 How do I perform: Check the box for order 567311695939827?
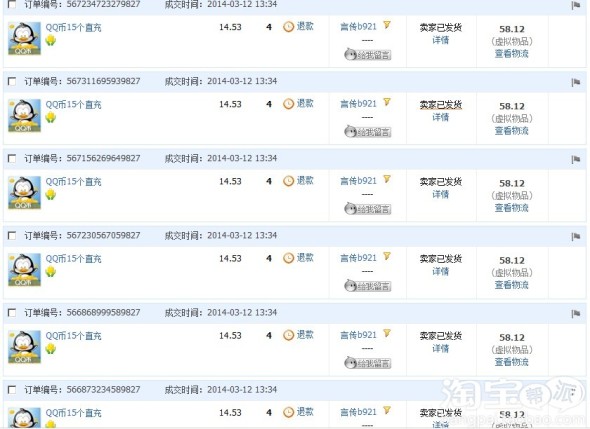(x=12, y=81)
